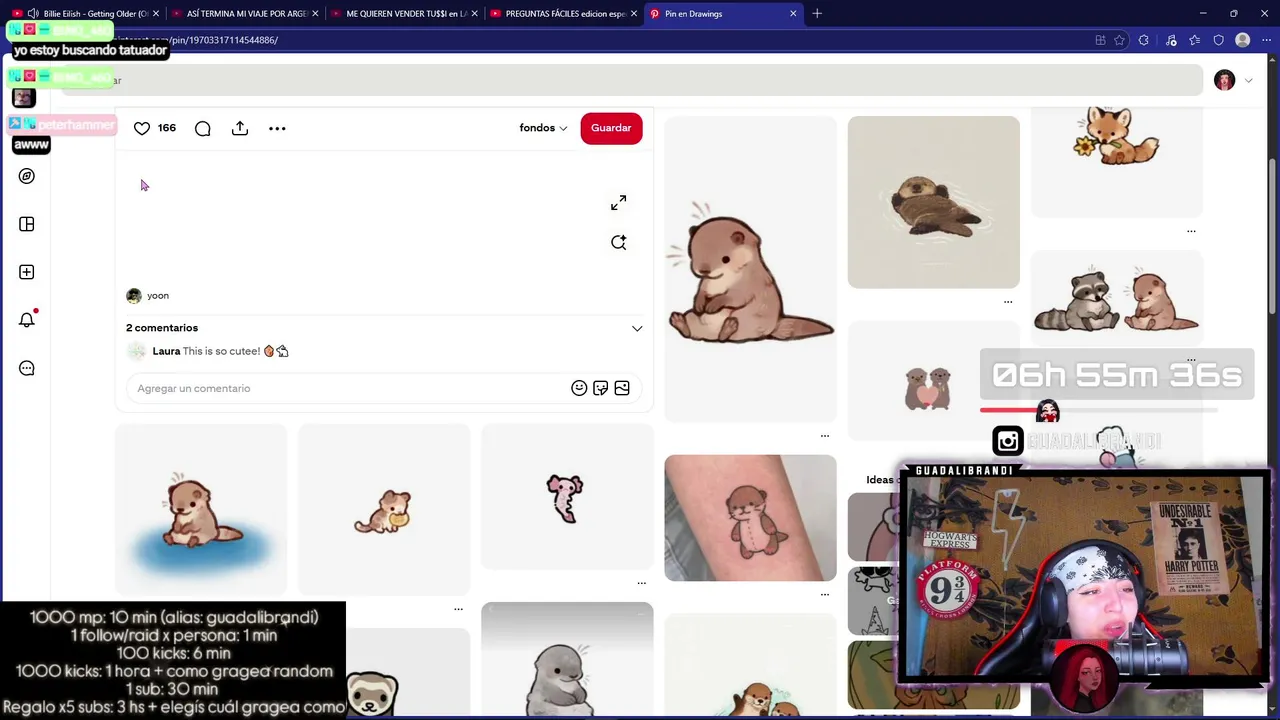Open the grey seal drawing pin
Viewport: 1280px width, 720px height.
click(x=567, y=659)
